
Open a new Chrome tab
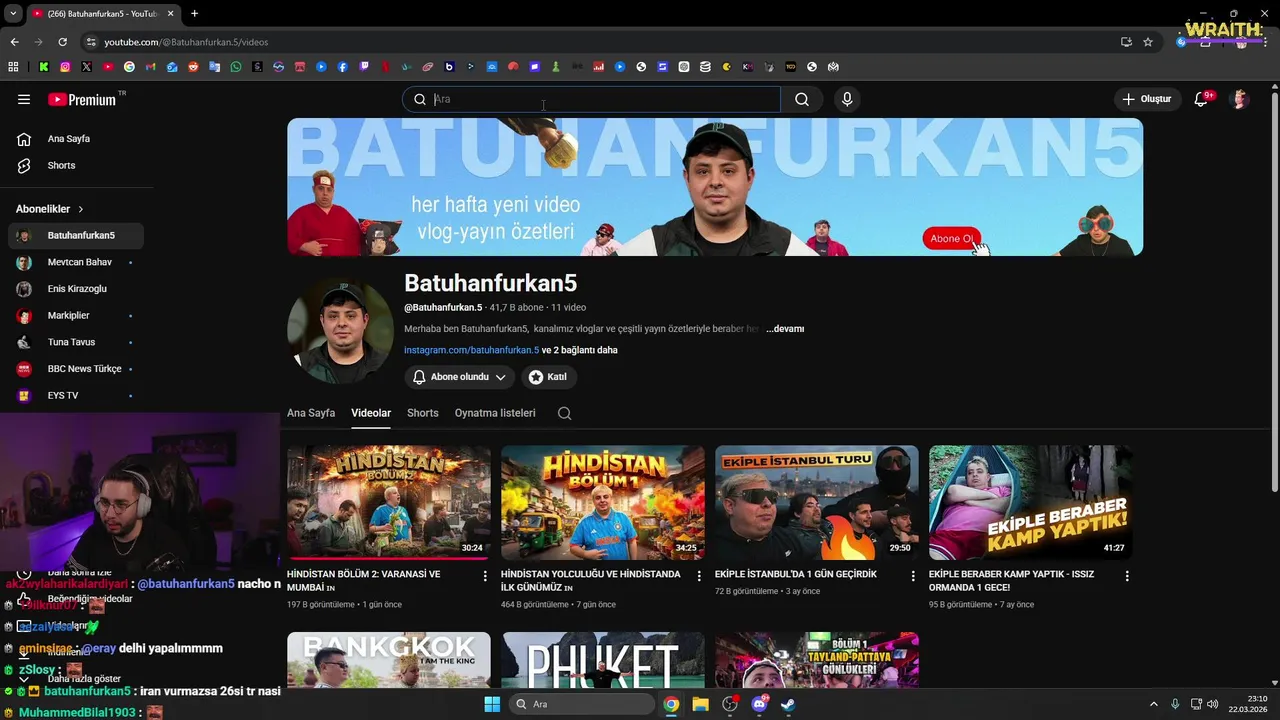(x=194, y=14)
